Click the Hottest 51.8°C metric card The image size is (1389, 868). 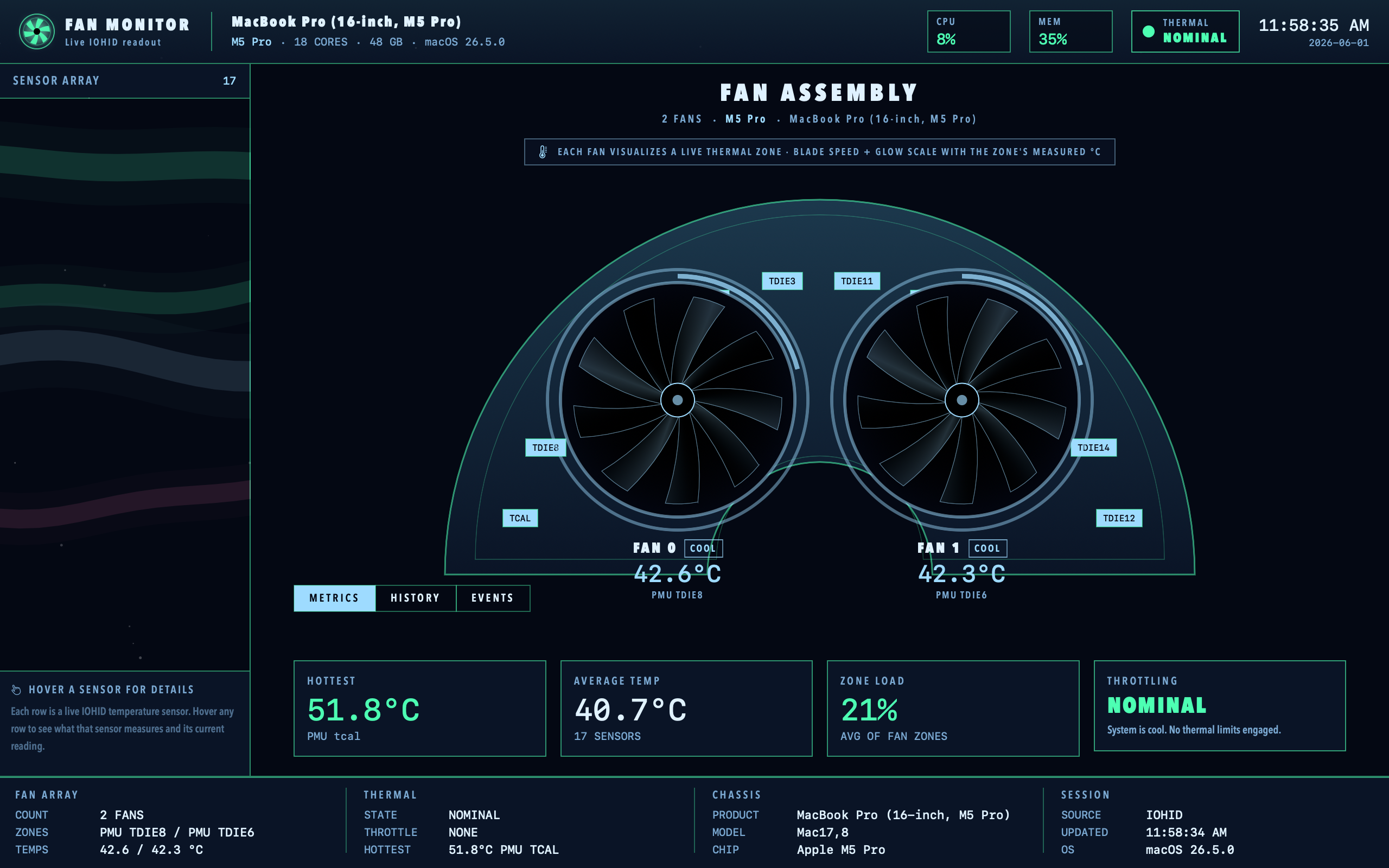[x=419, y=708]
